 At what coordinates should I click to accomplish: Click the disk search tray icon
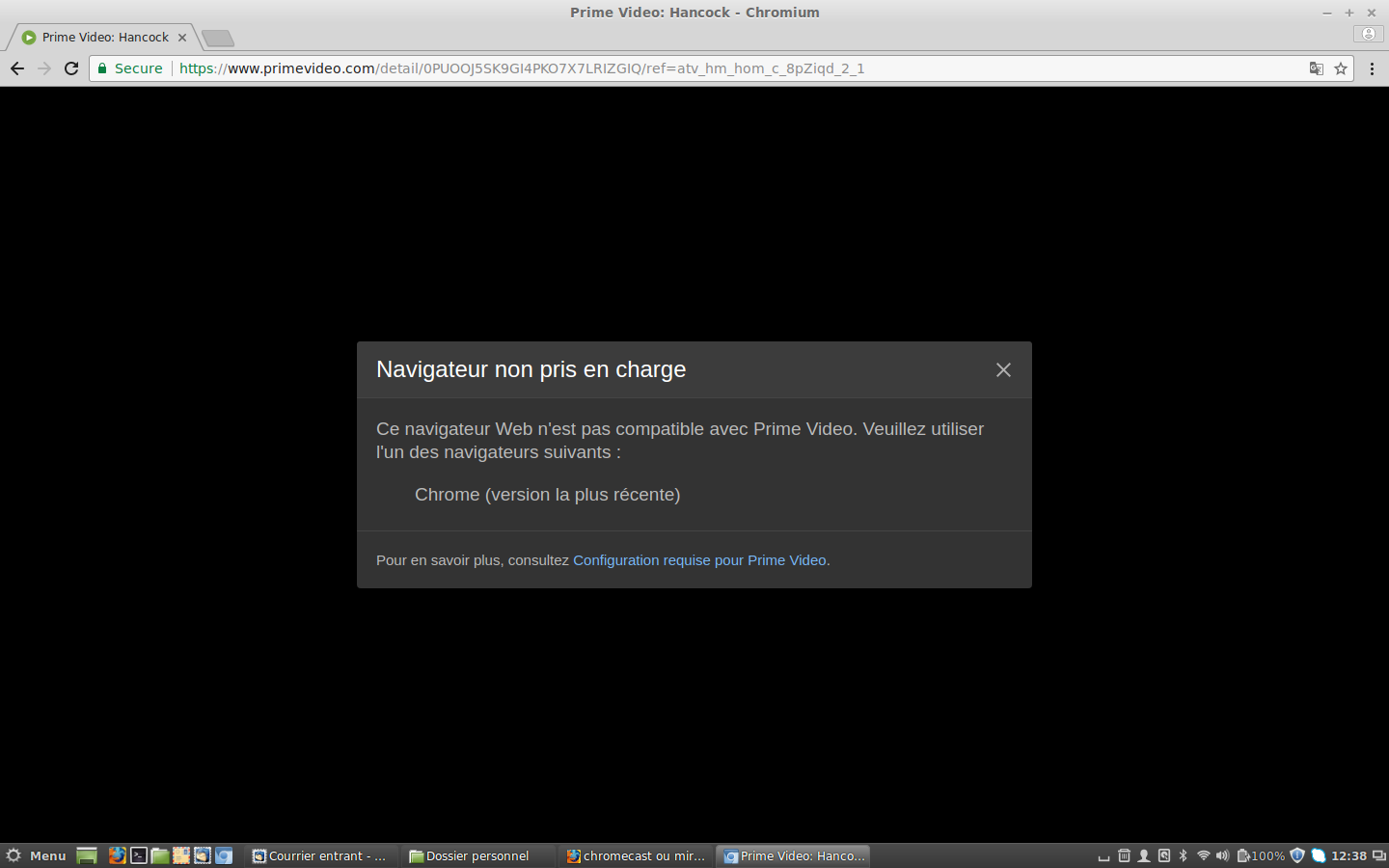[1164, 855]
